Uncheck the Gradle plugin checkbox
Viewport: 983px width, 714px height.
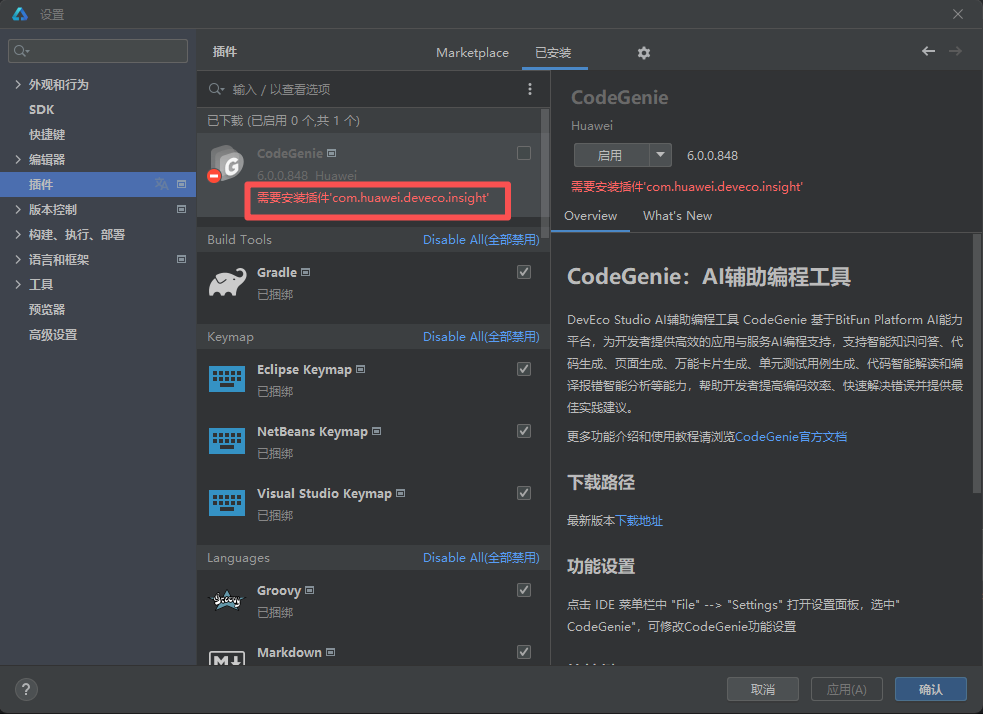524,272
